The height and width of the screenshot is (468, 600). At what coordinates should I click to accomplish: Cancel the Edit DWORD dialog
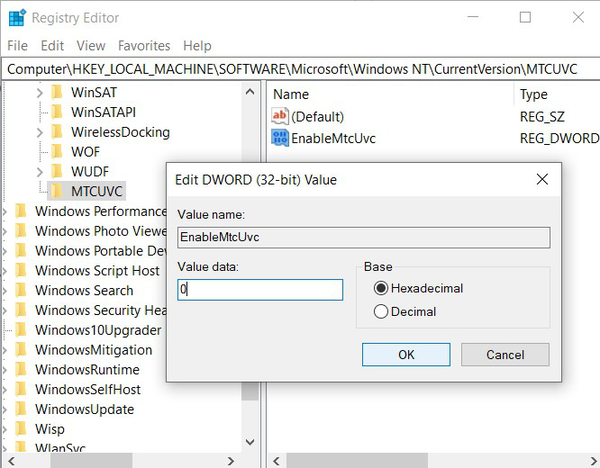pyautogui.click(x=505, y=354)
